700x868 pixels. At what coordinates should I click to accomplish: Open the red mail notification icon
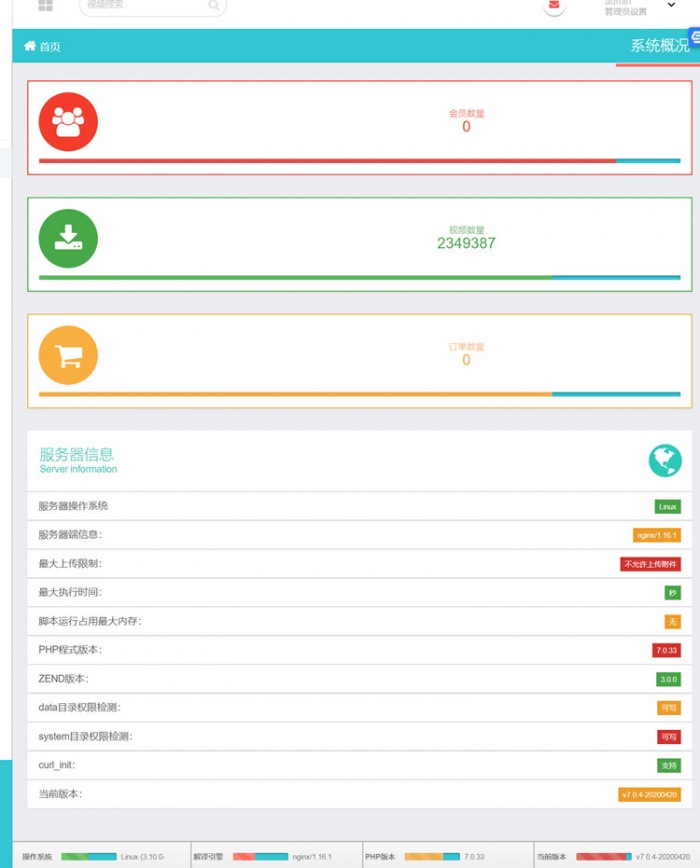554,6
